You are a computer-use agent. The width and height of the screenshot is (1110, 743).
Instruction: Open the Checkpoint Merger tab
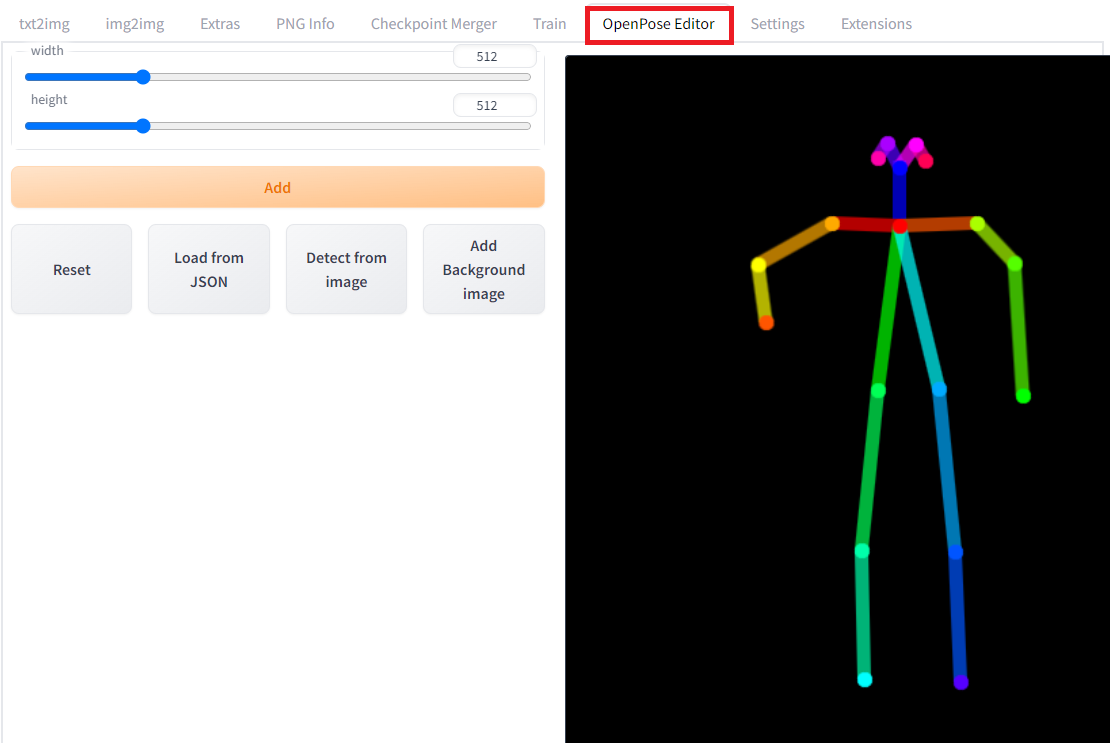[x=433, y=23]
